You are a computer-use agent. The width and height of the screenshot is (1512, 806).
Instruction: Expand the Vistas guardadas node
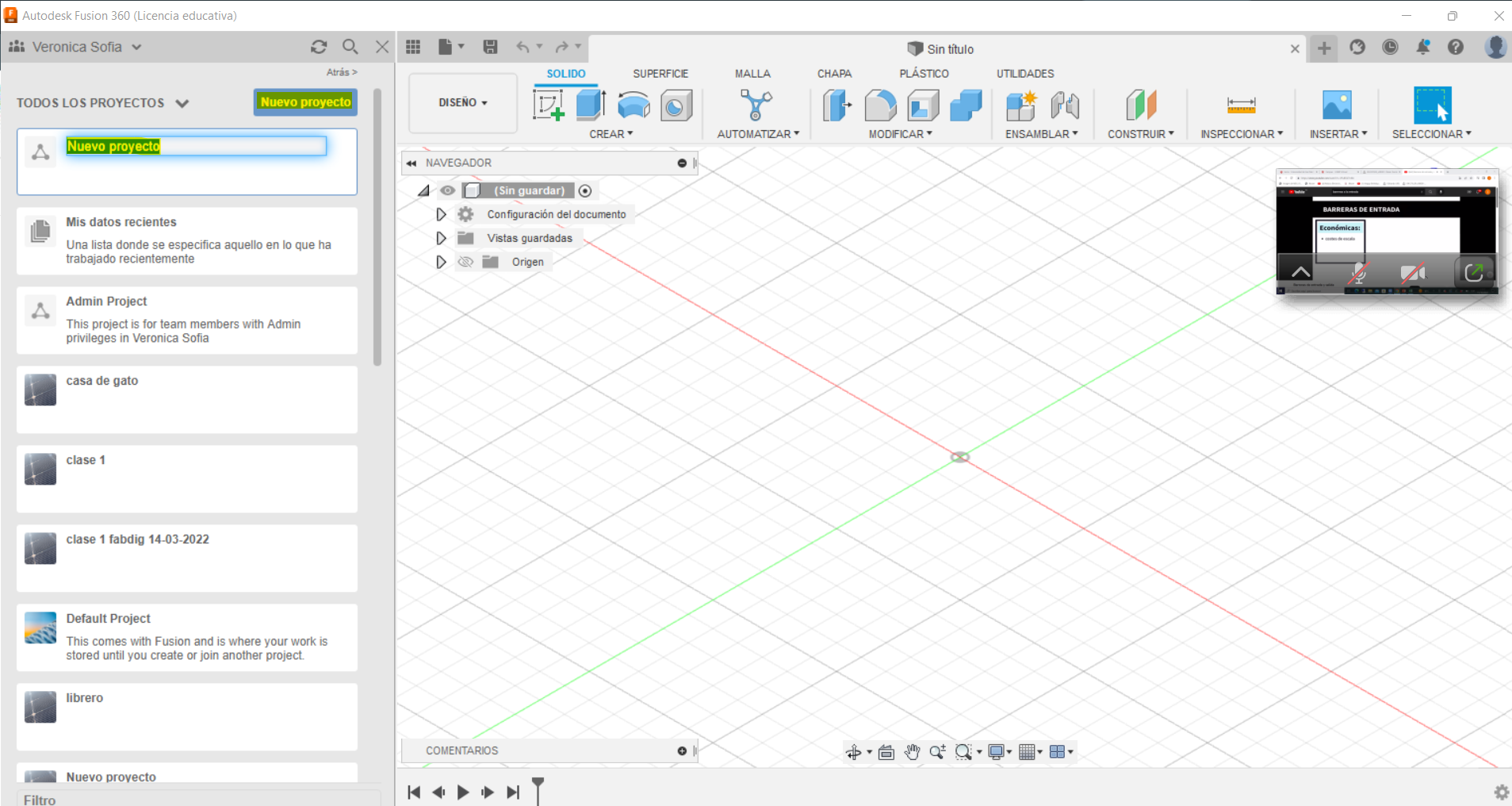[x=441, y=238]
